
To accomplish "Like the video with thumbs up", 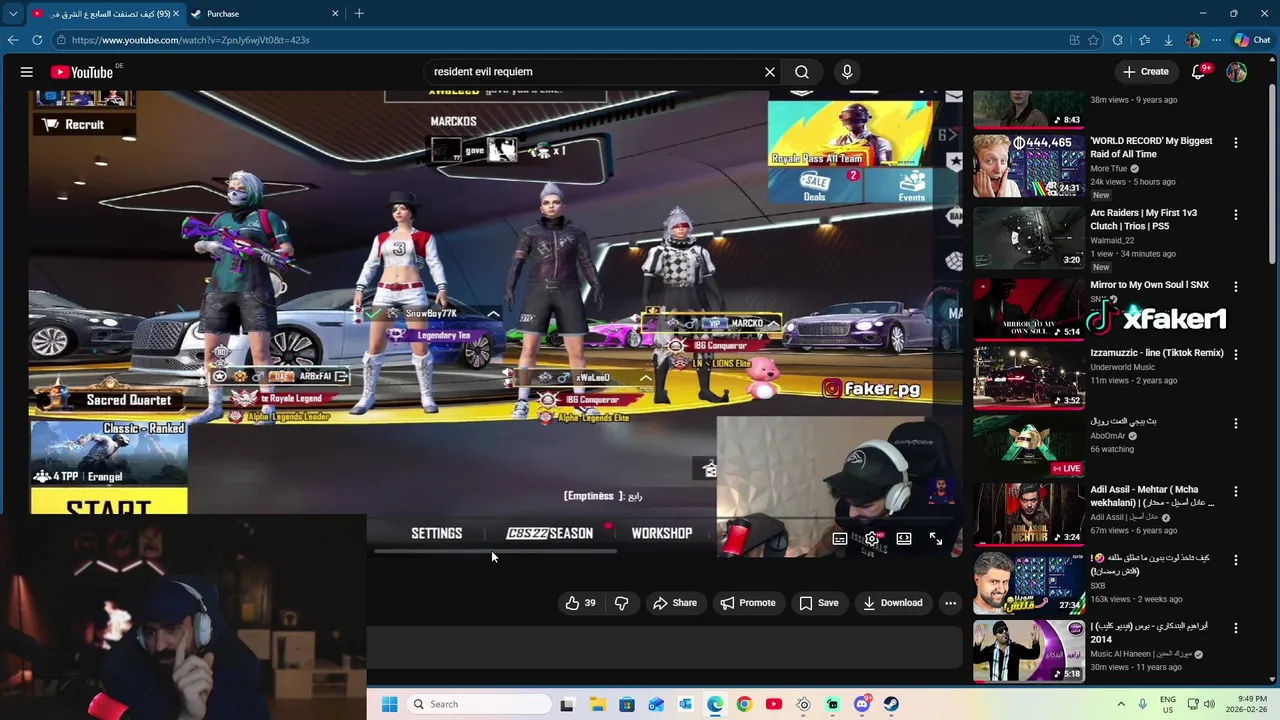I will (x=580, y=603).
